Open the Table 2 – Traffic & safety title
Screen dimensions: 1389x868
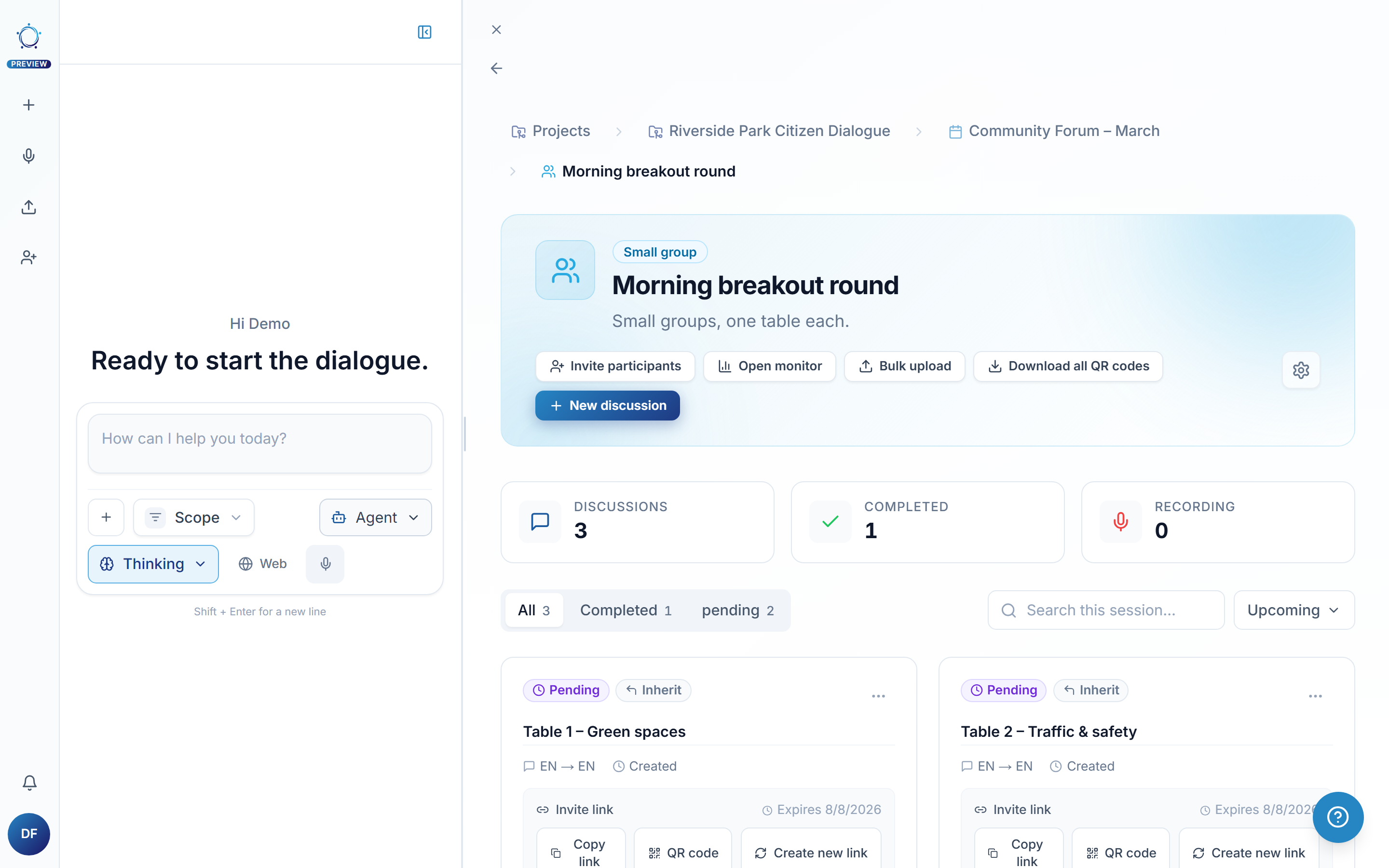click(x=1049, y=732)
